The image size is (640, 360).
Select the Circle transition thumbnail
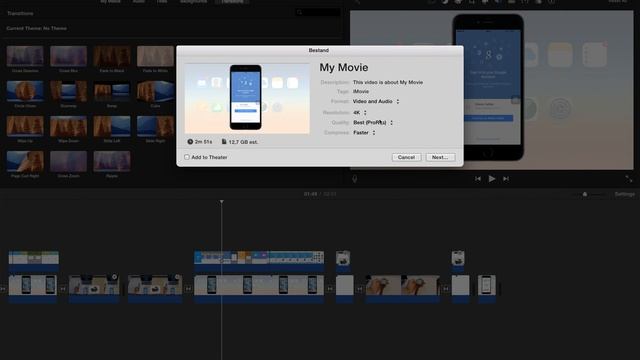pyautogui.click(x=25, y=91)
